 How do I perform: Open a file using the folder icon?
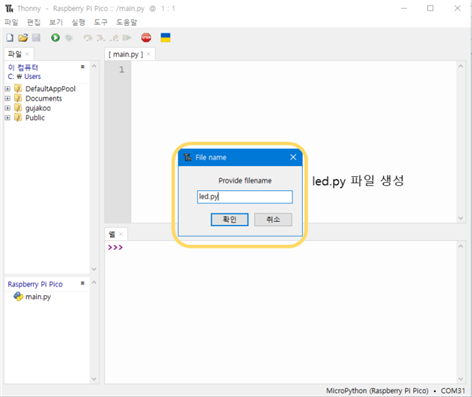(23, 38)
